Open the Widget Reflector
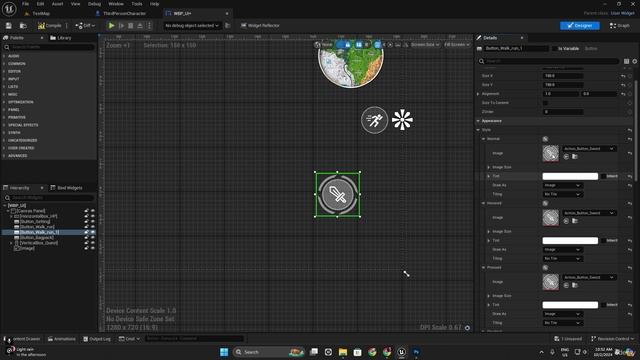Viewport: 640px width, 360px height. point(260,26)
